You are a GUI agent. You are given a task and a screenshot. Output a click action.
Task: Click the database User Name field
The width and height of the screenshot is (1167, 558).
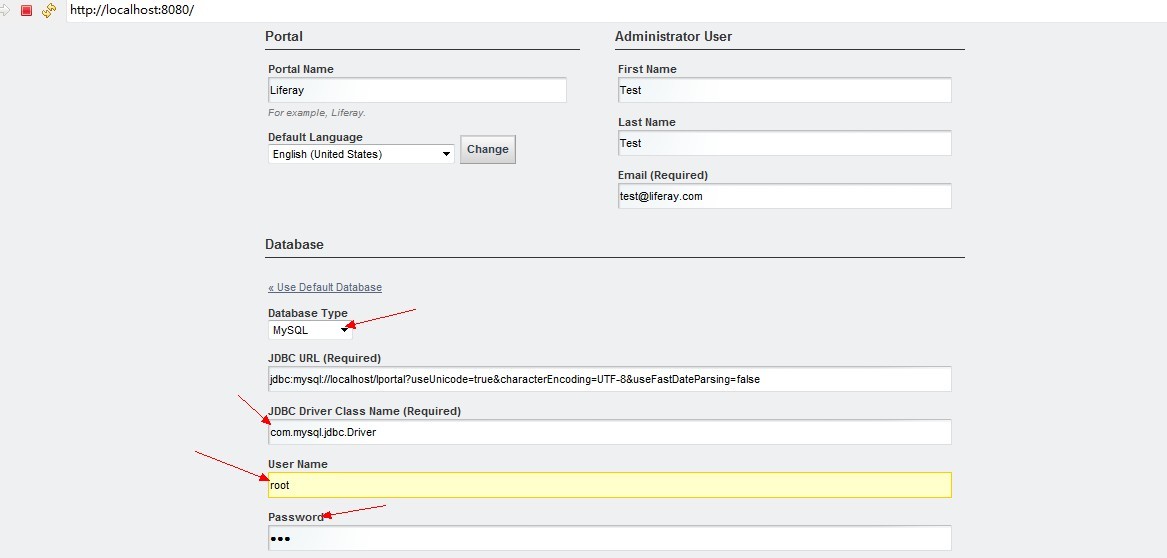coord(609,485)
